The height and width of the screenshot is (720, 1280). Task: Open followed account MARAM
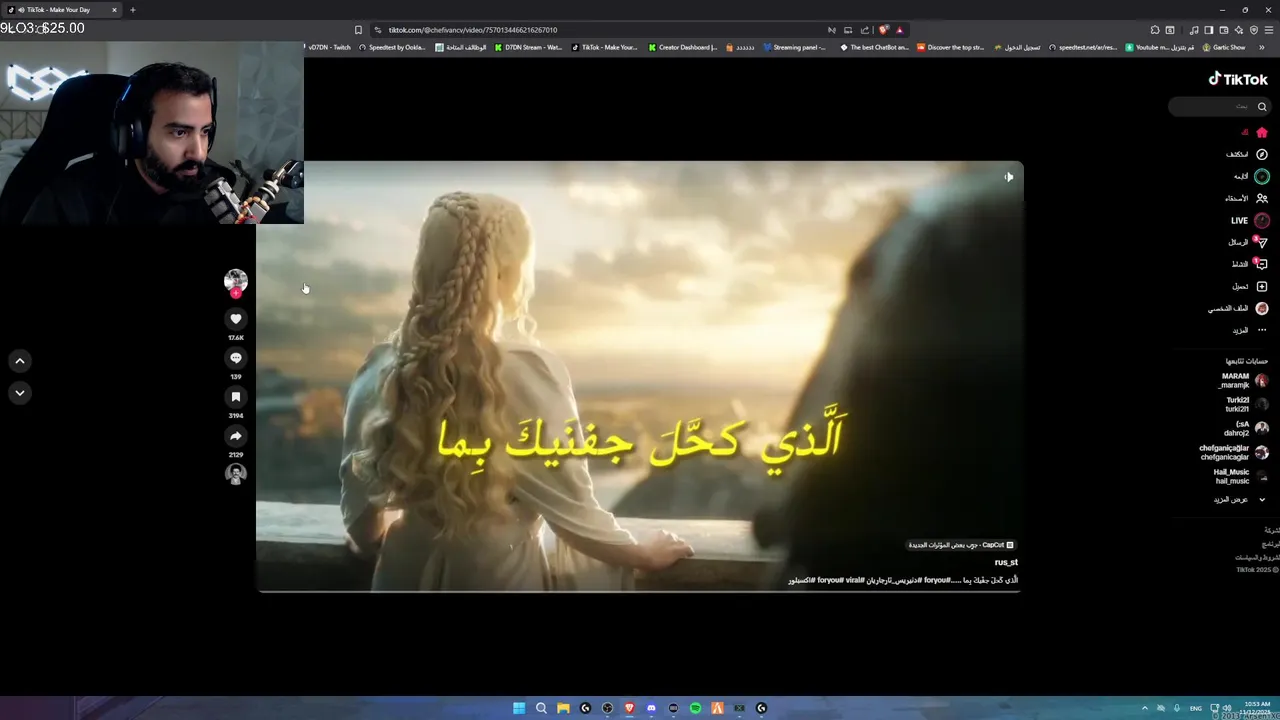tap(1243, 381)
